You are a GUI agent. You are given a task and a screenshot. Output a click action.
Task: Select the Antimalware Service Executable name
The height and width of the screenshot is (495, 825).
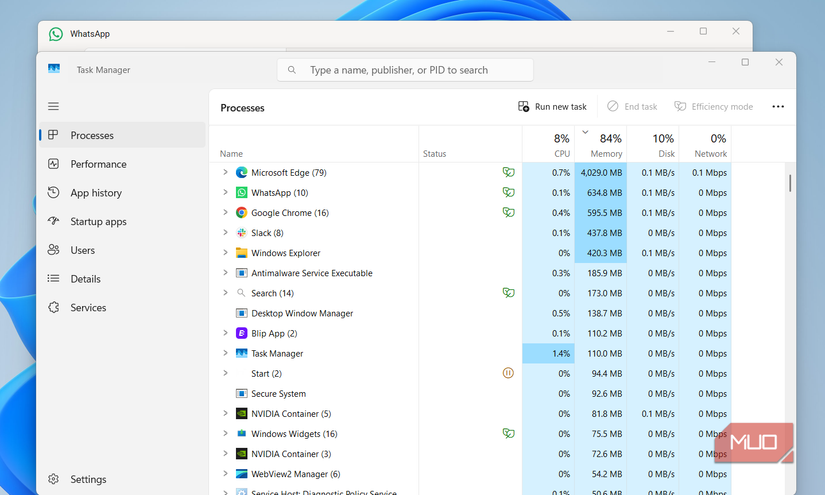click(x=311, y=273)
